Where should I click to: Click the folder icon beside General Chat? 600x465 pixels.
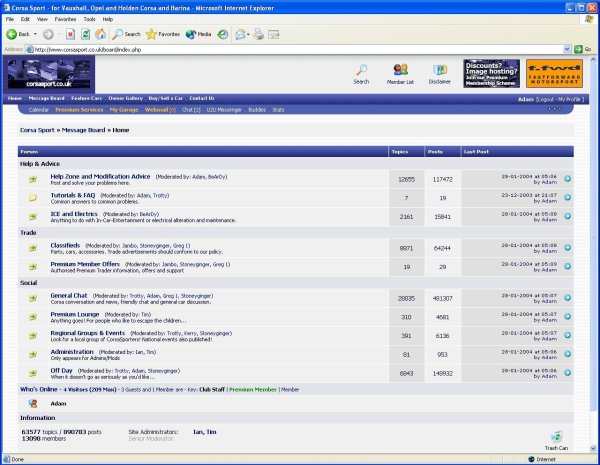tap(33, 298)
